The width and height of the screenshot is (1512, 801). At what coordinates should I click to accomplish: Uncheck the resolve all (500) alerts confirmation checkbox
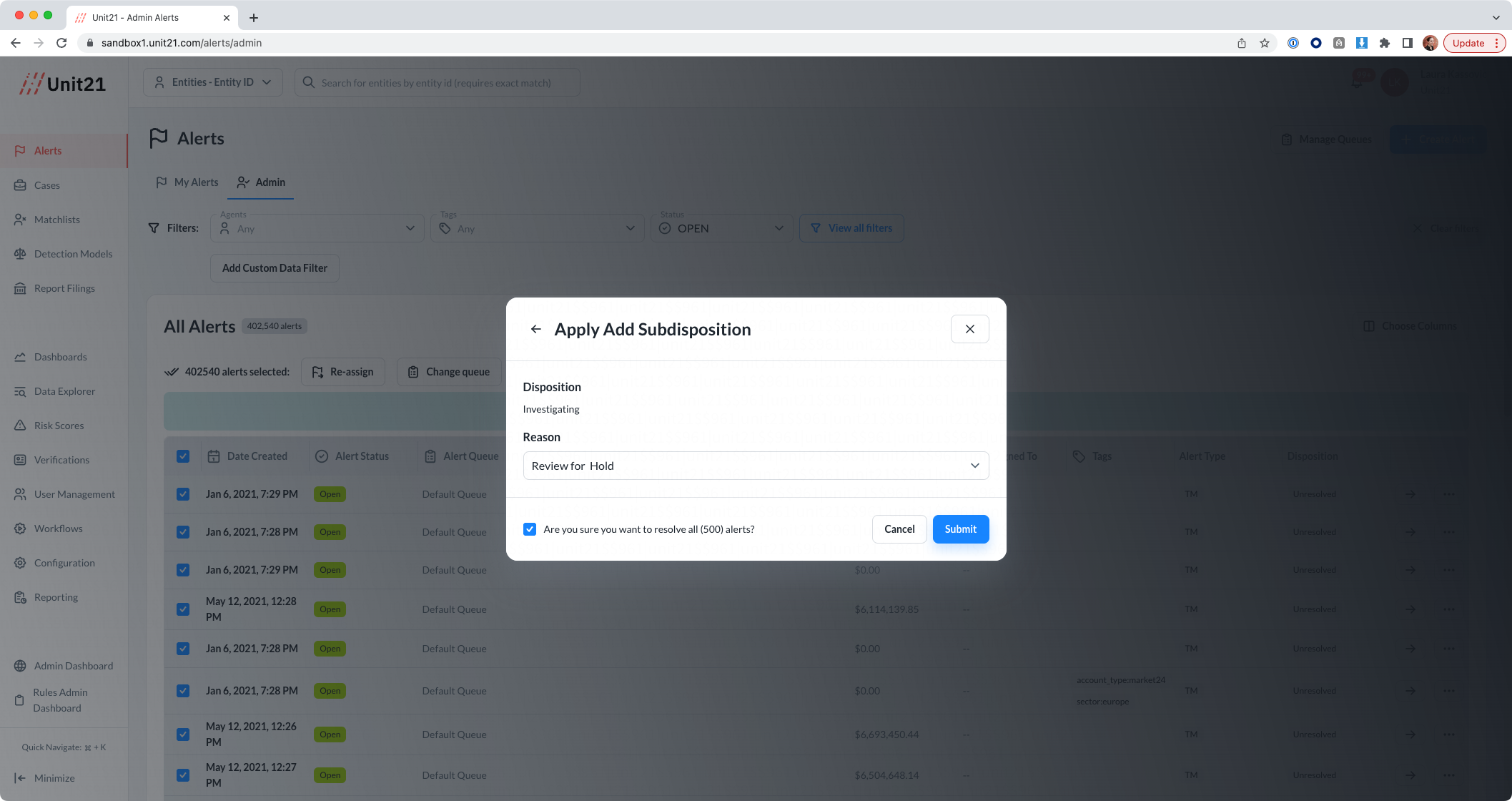530,529
